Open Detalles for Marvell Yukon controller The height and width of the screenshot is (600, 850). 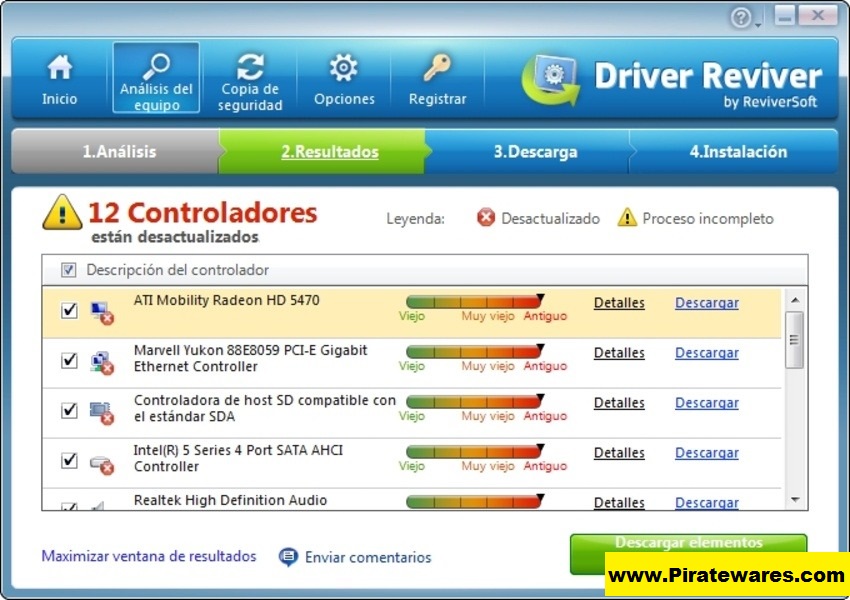tap(619, 353)
